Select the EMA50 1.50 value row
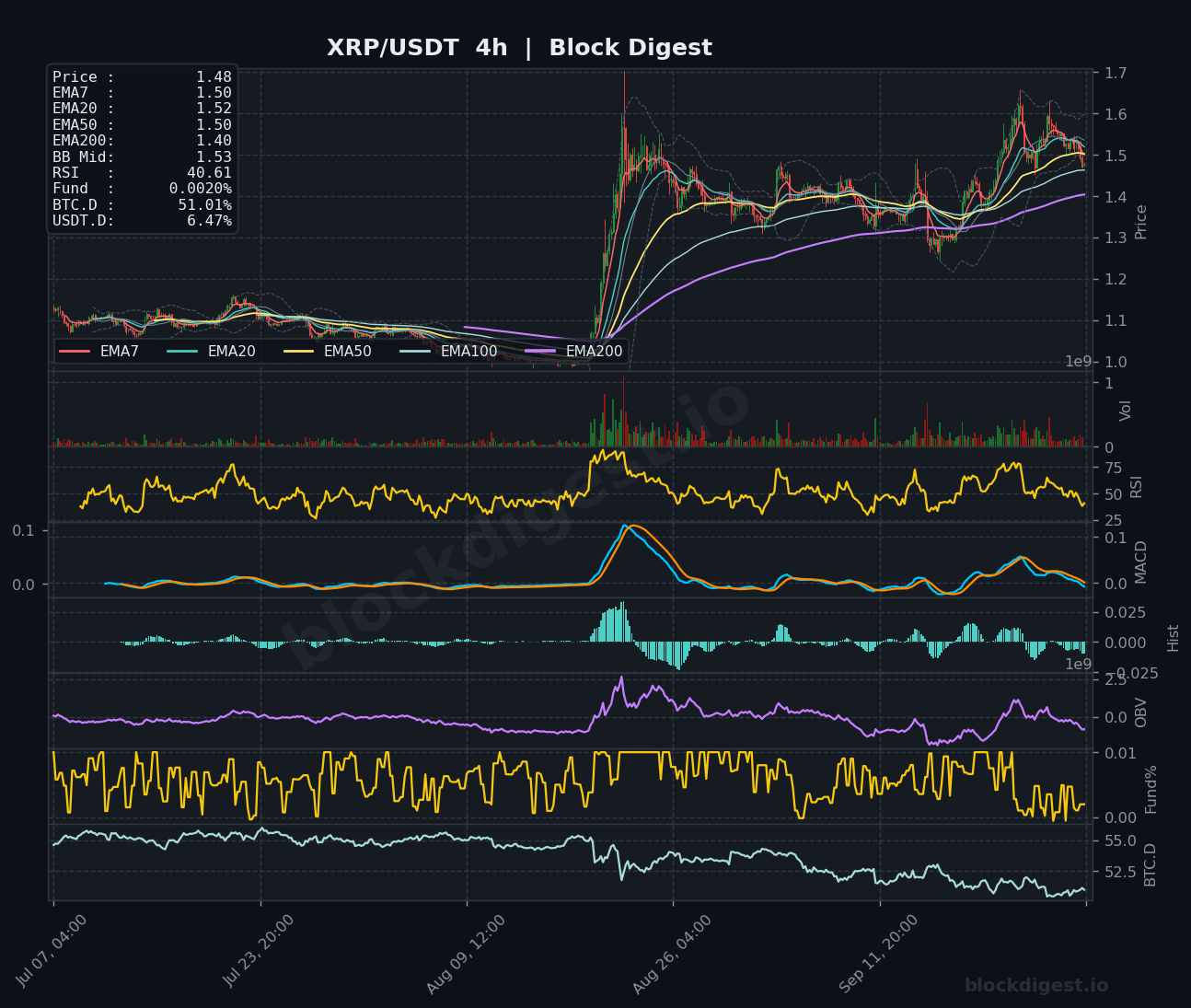 142,125
